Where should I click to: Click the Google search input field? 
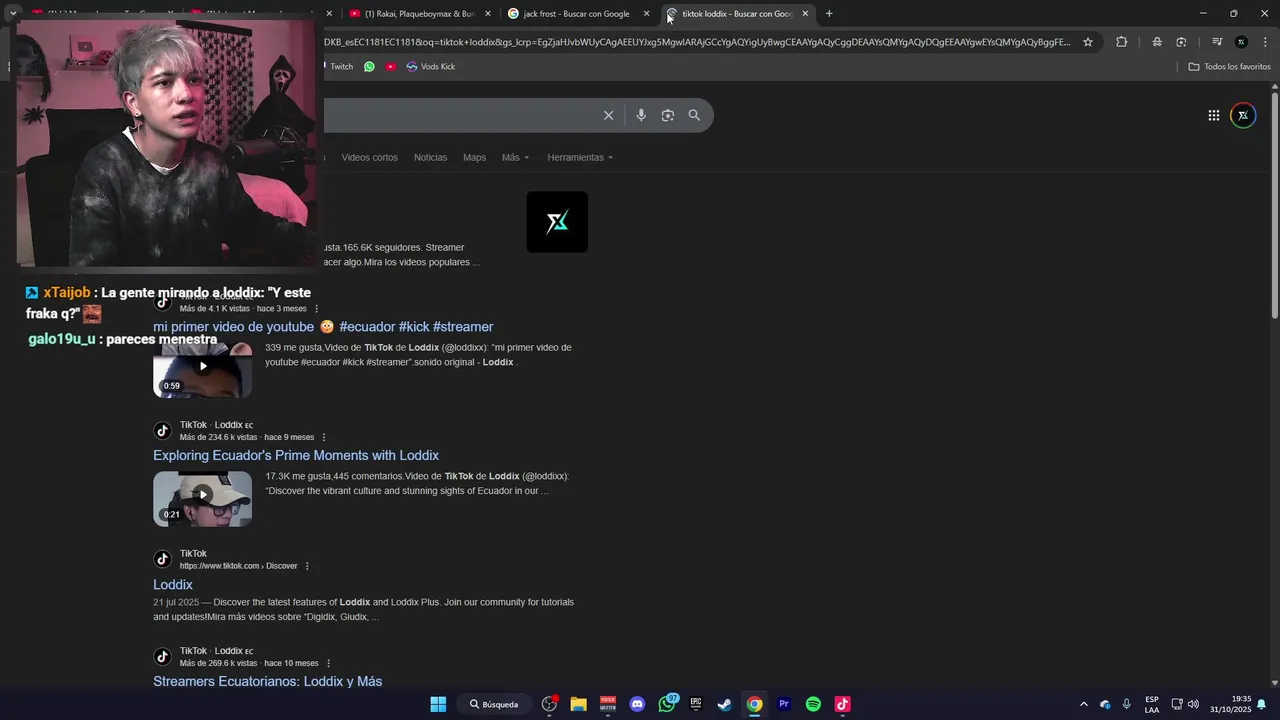(x=460, y=115)
